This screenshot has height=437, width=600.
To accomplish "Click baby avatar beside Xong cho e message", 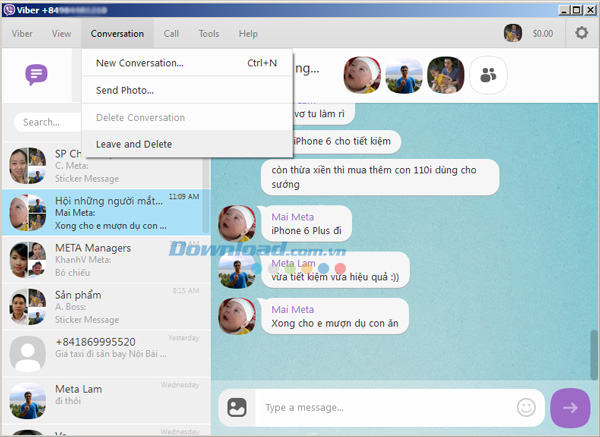I will pyautogui.click(x=237, y=316).
